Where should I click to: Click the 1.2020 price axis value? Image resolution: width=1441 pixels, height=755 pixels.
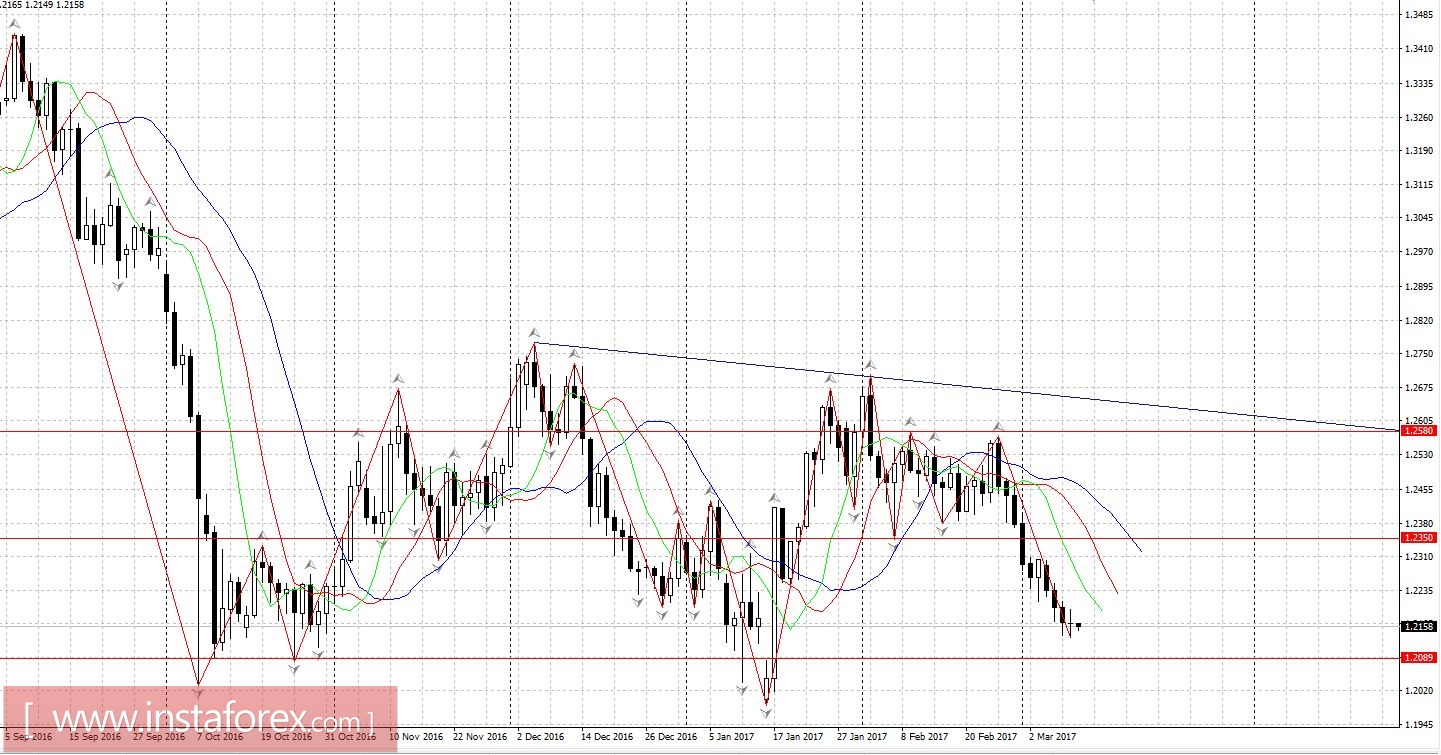click(x=1420, y=691)
